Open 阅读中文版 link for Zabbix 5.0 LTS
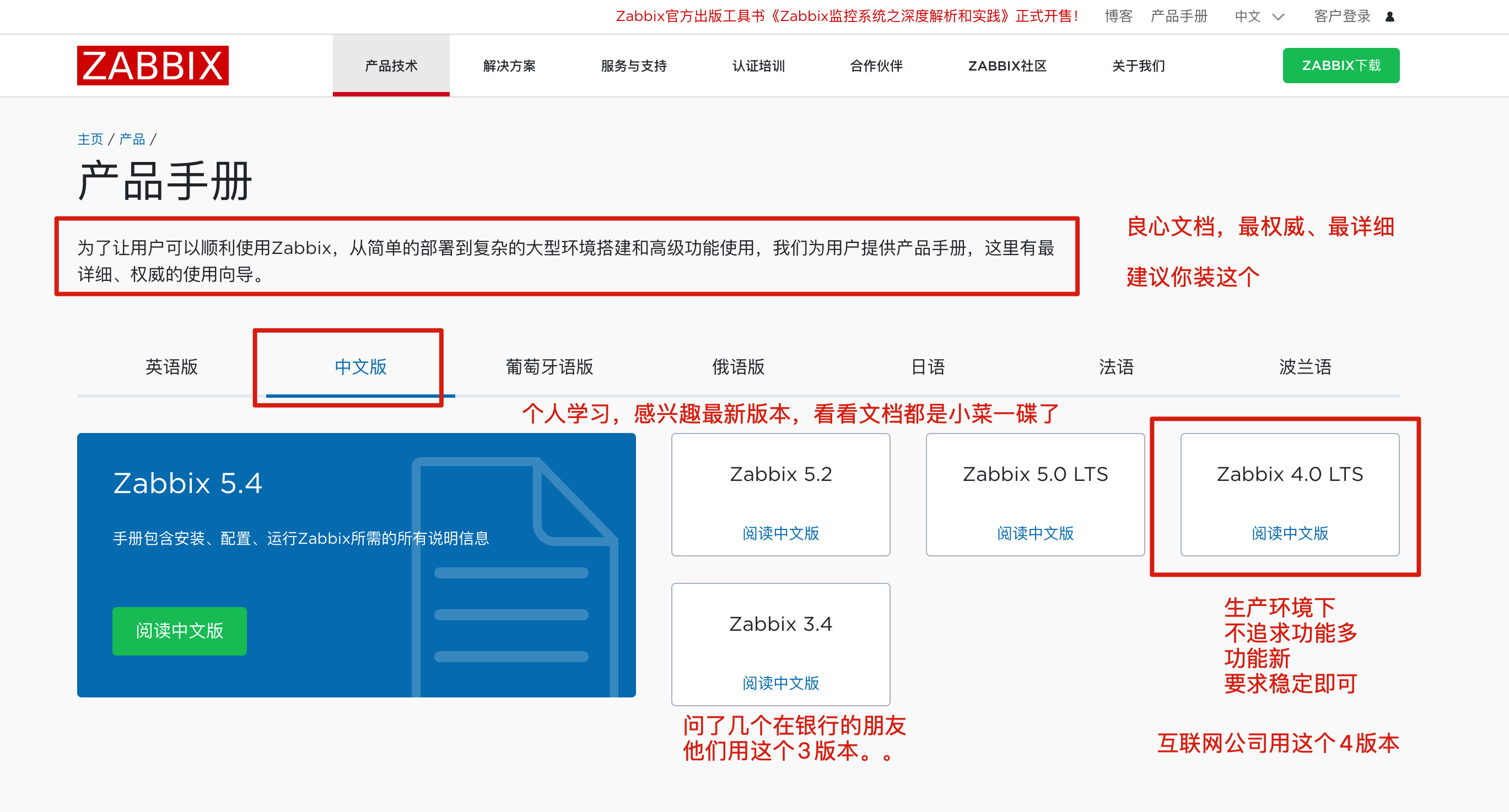 pos(1034,533)
